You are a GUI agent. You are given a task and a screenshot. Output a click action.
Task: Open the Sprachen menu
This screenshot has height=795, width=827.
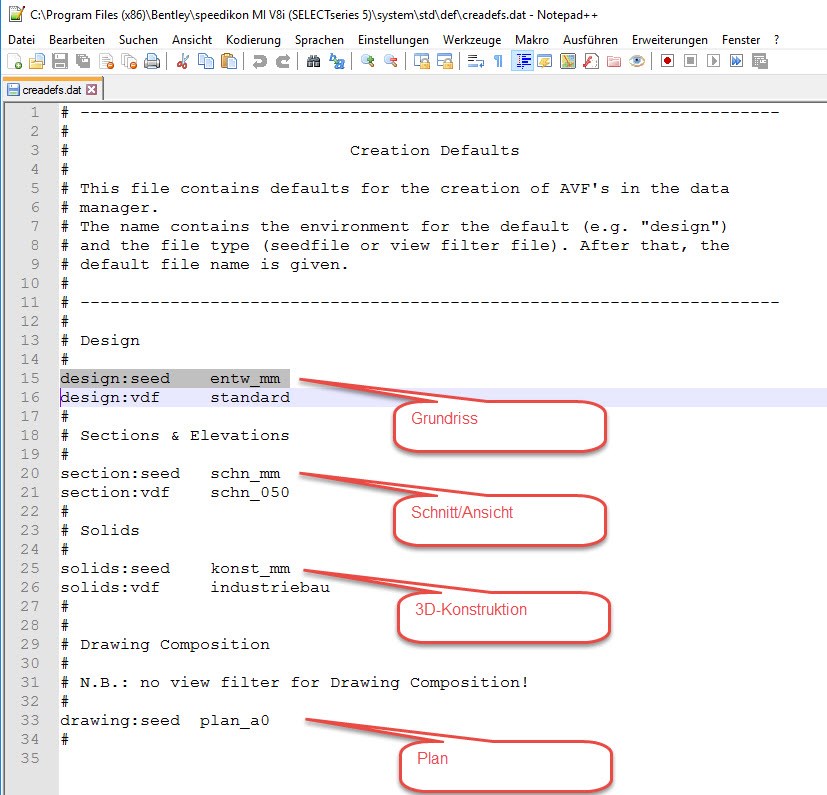coord(319,40)
